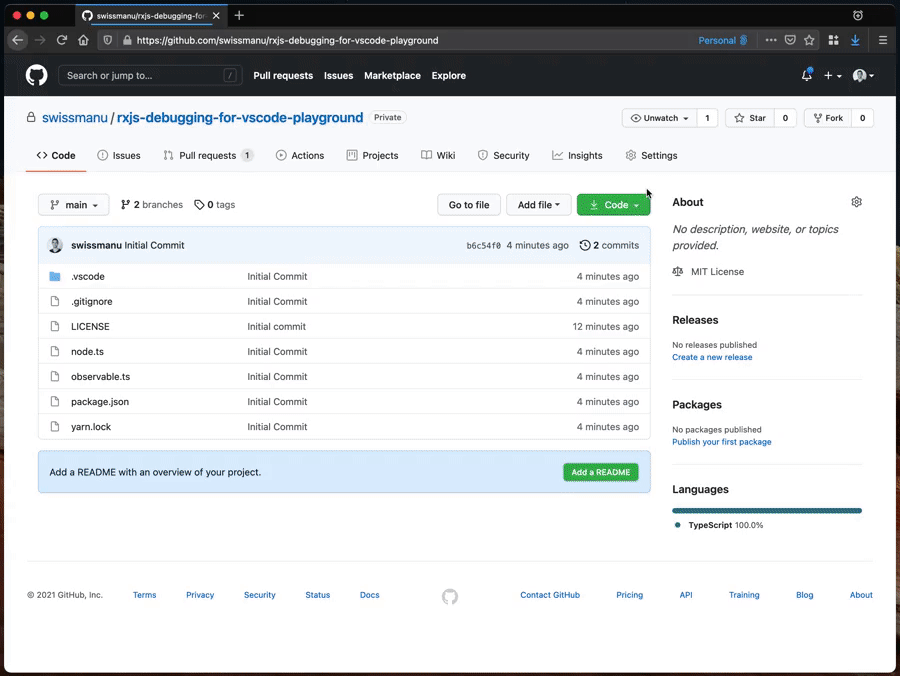Click the footer GitHub logo
This screenshot has width=900, height=676.
(450, 597)
